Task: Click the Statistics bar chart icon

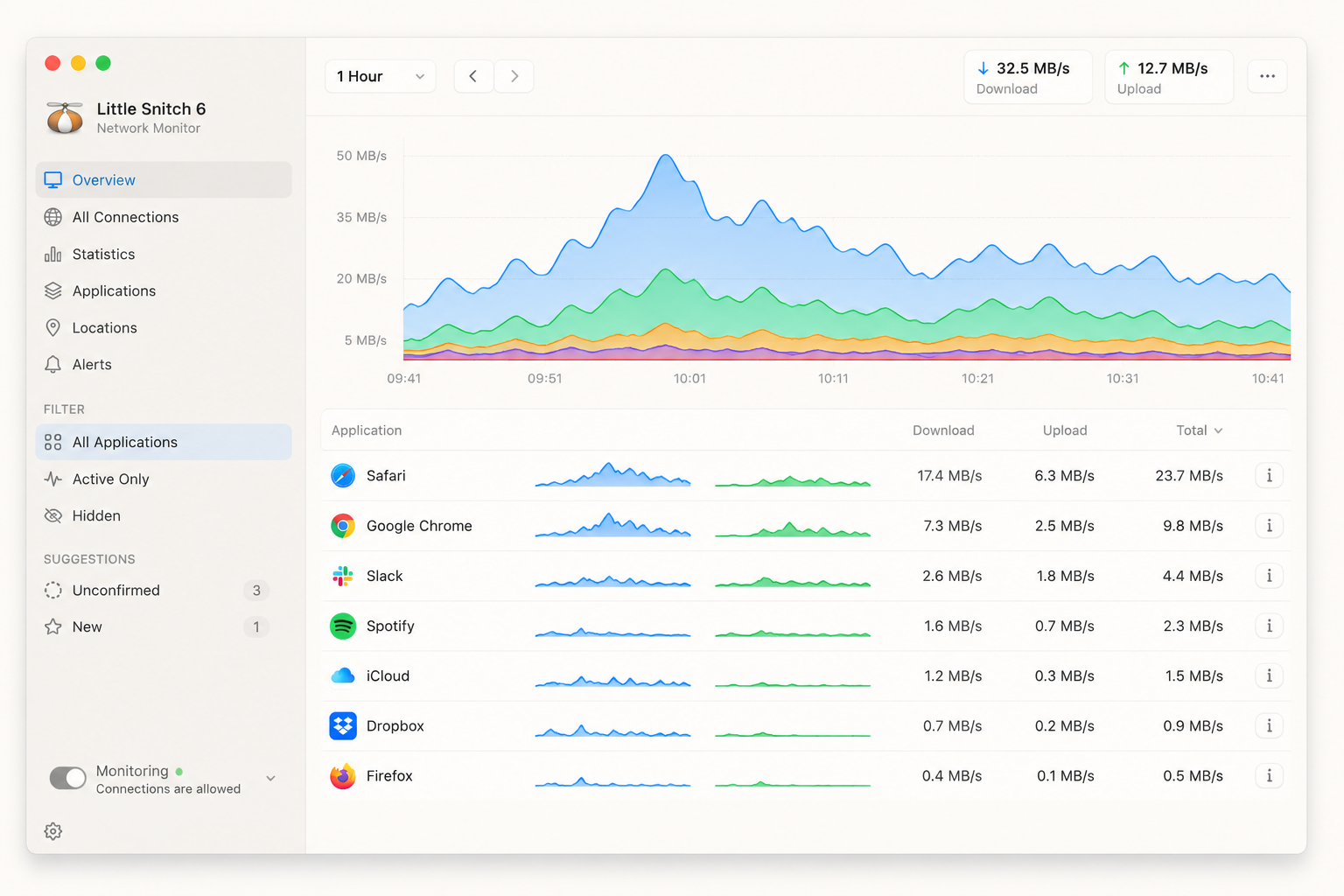Action: [53, 254]
